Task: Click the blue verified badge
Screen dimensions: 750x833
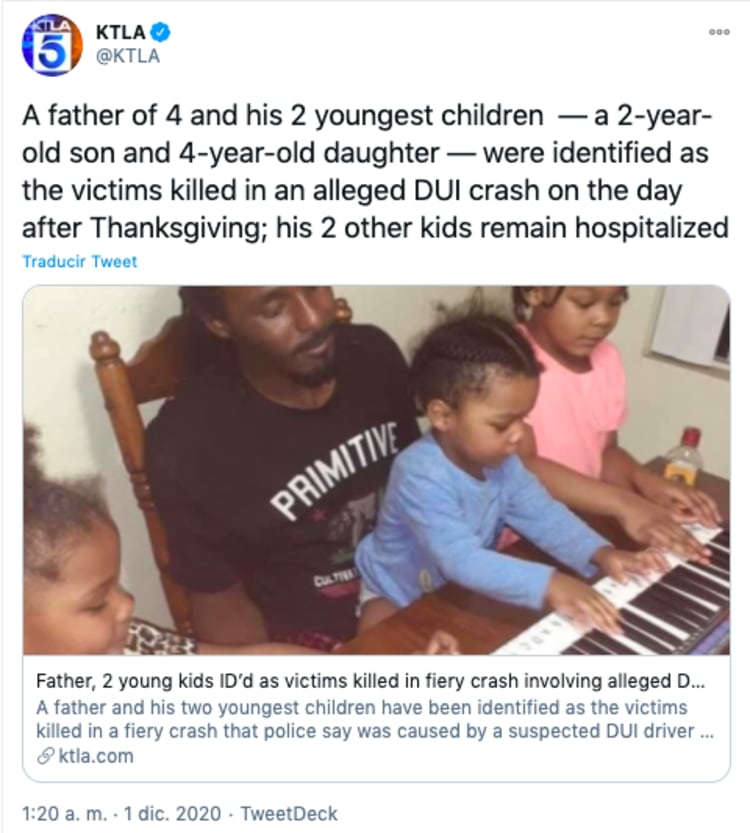Action: point(160,32)
